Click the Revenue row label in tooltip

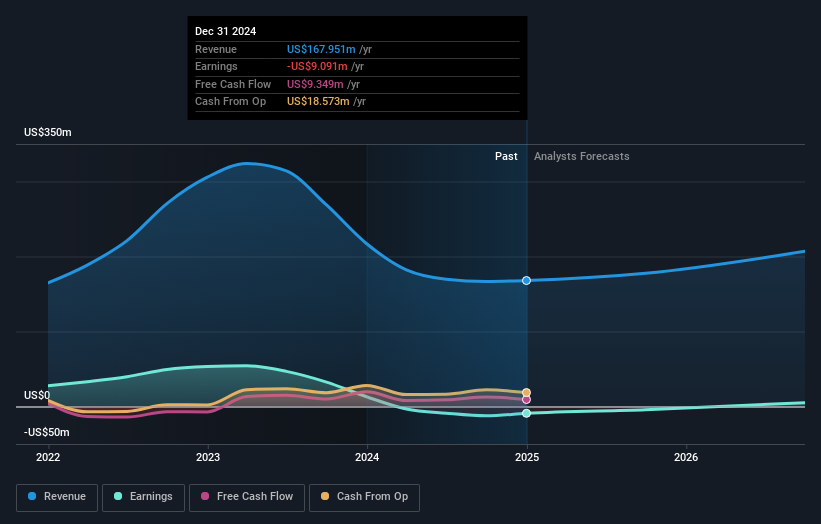tap(216, 49)
